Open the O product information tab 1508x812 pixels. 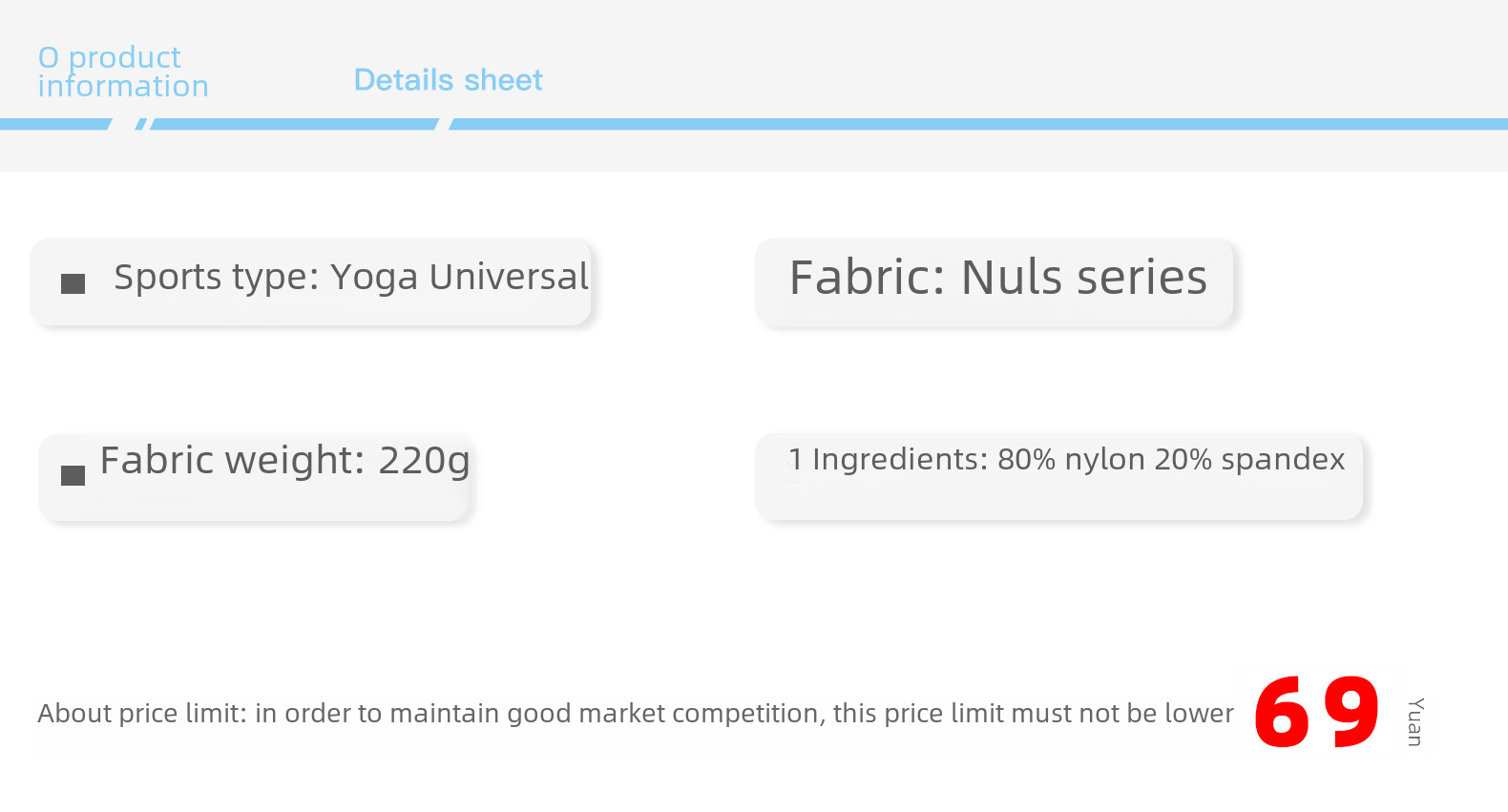(123, 72)
